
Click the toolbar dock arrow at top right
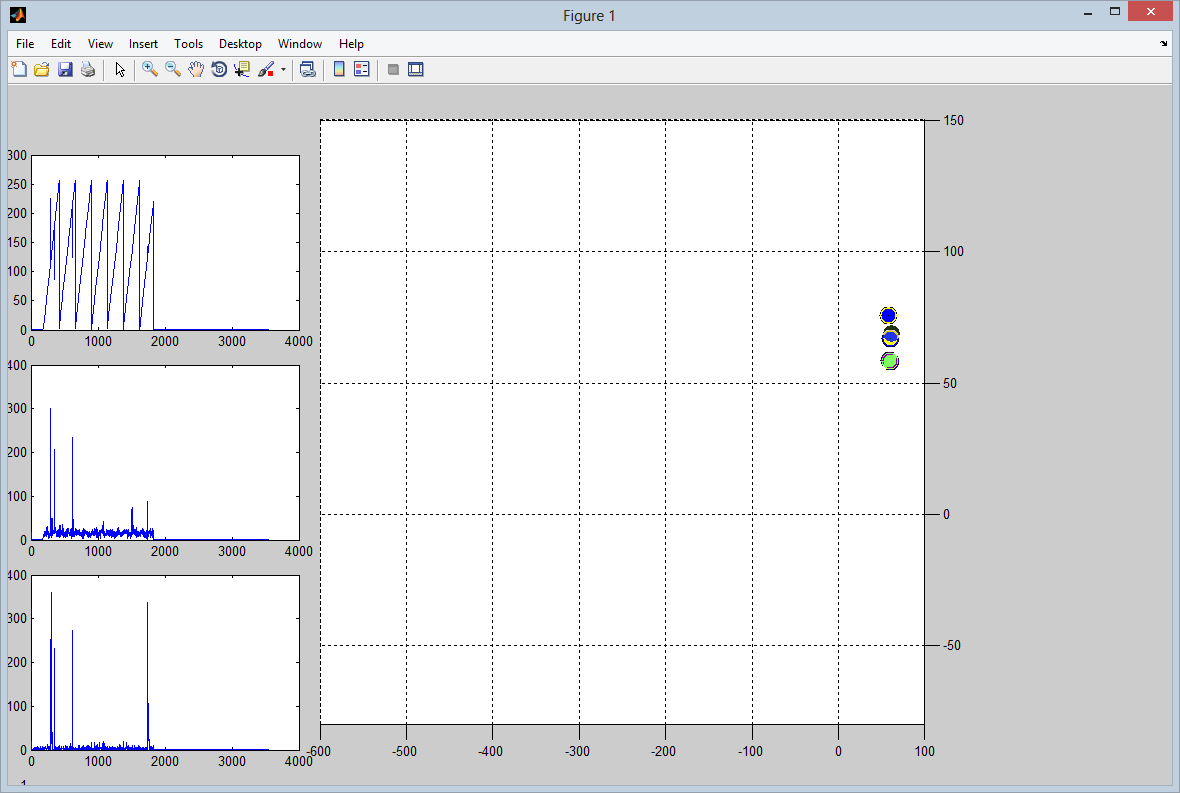[1163, 44]
